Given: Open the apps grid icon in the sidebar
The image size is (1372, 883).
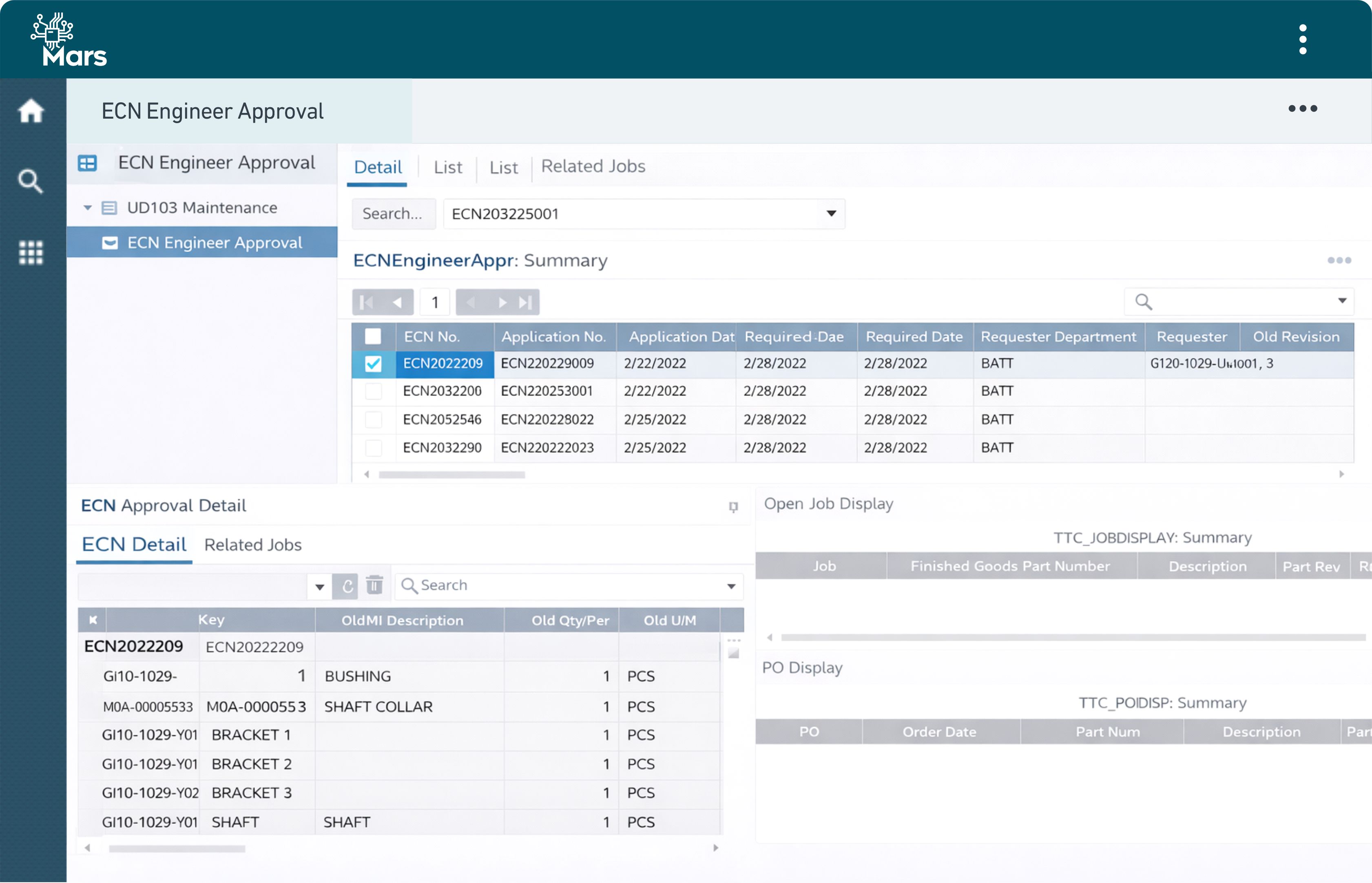Looking at the screenshot, I should click(31, 252).
